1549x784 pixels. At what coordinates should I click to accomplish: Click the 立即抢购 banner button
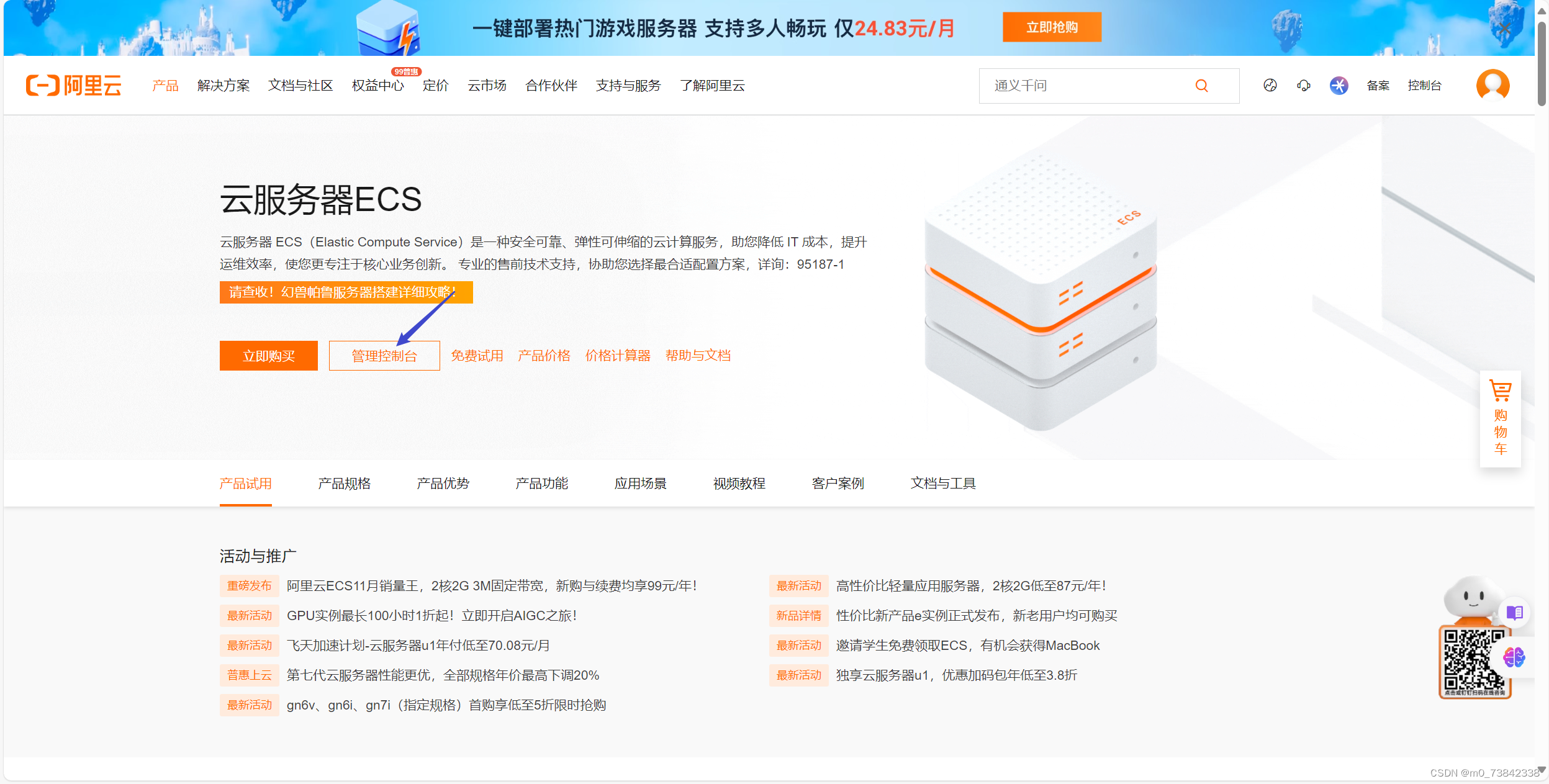(x=1052, y=27)
